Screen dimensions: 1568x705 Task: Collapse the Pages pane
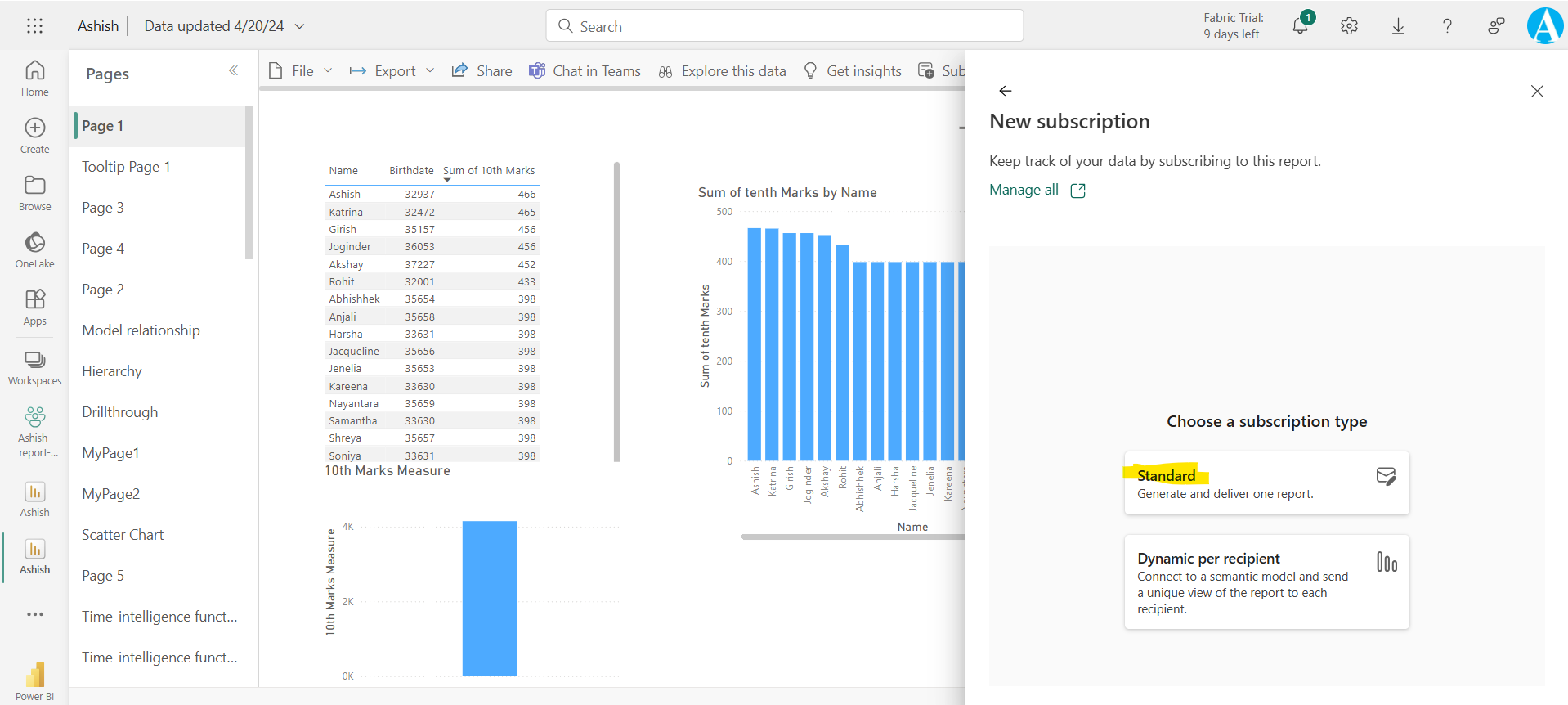(233, 71)
